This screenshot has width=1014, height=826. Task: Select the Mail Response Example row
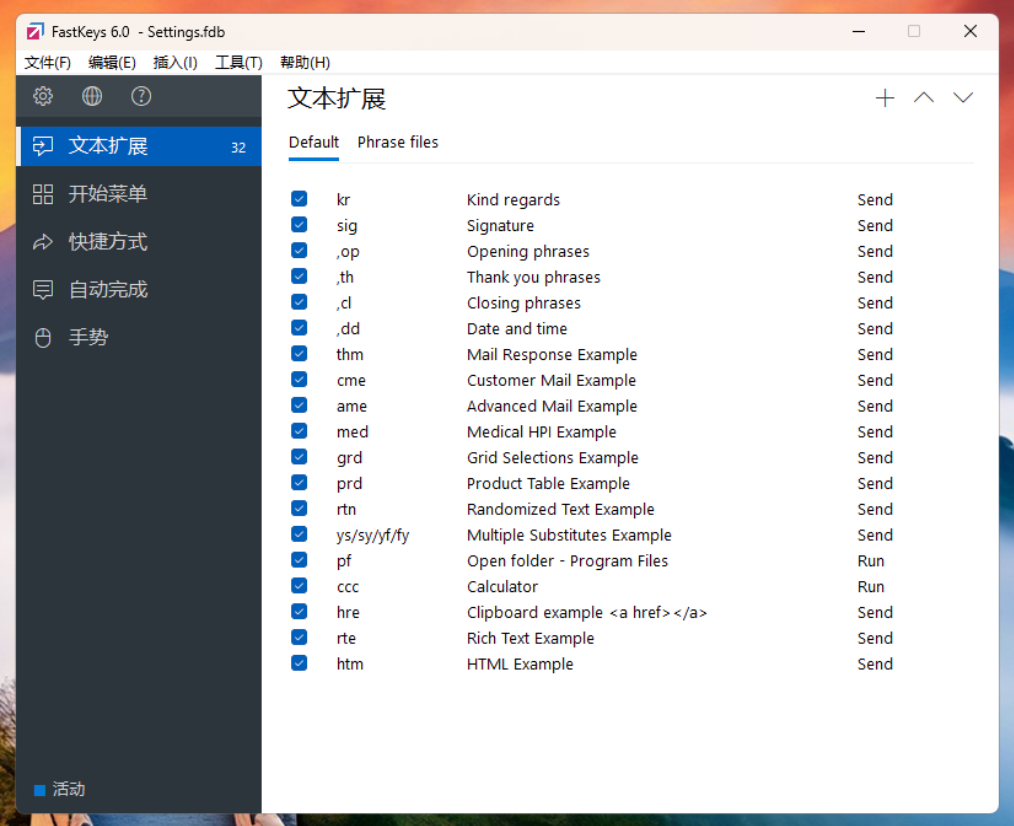click(x=631, y=355)
